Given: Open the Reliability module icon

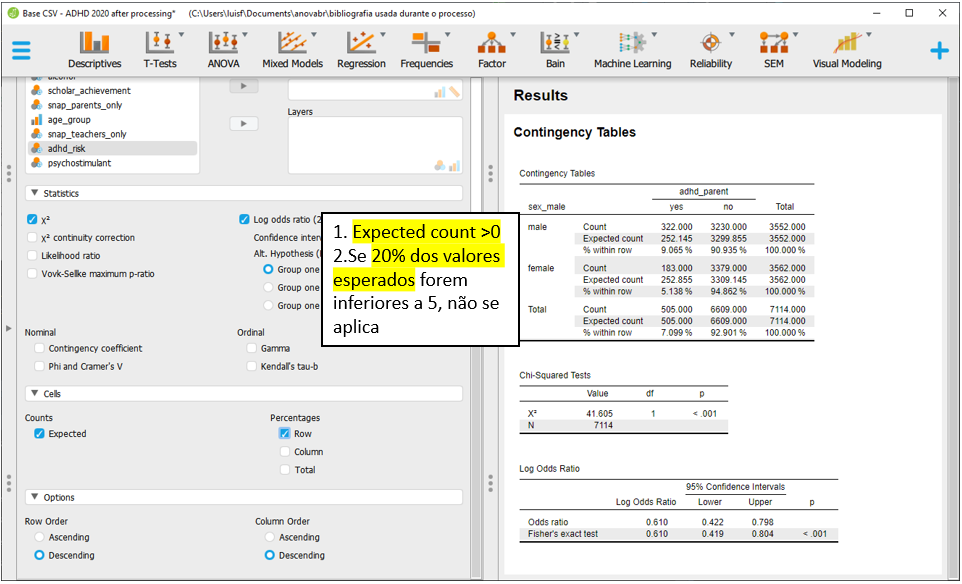Looking at the screenshot, I should coord(710,50).
